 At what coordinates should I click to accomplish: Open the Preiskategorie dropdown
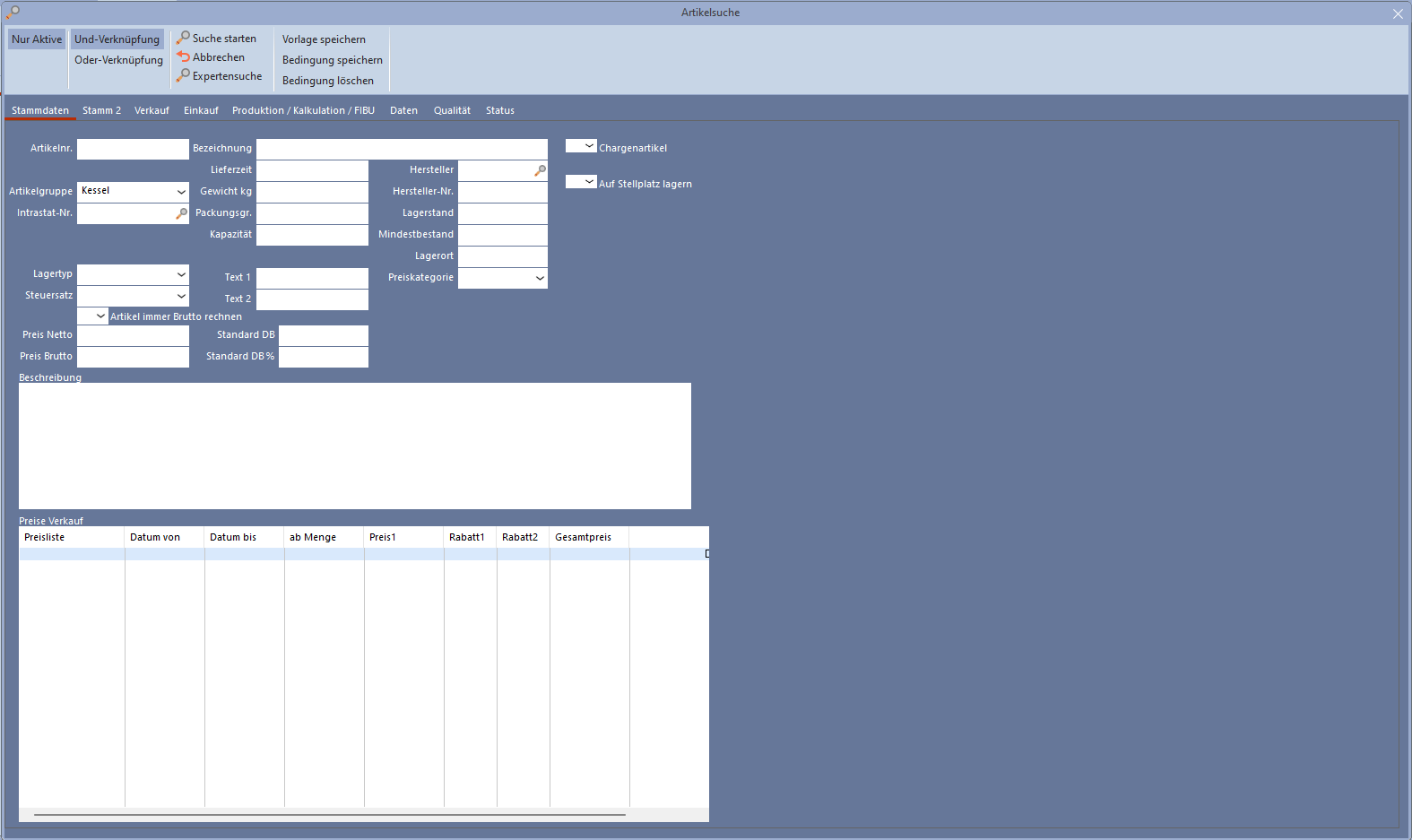click(540, 278)
